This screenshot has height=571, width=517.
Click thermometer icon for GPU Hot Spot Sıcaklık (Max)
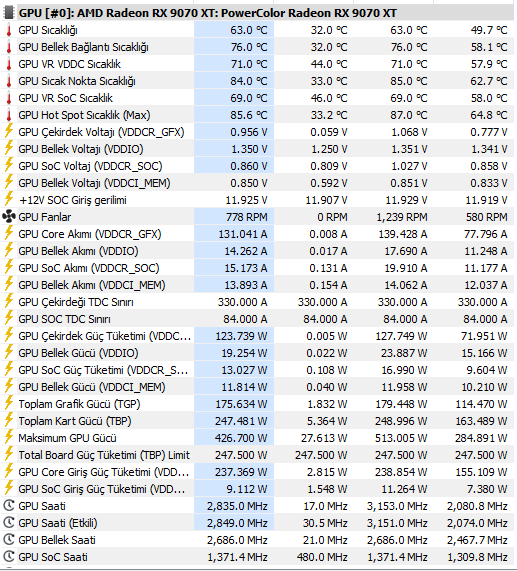point(9,115)
